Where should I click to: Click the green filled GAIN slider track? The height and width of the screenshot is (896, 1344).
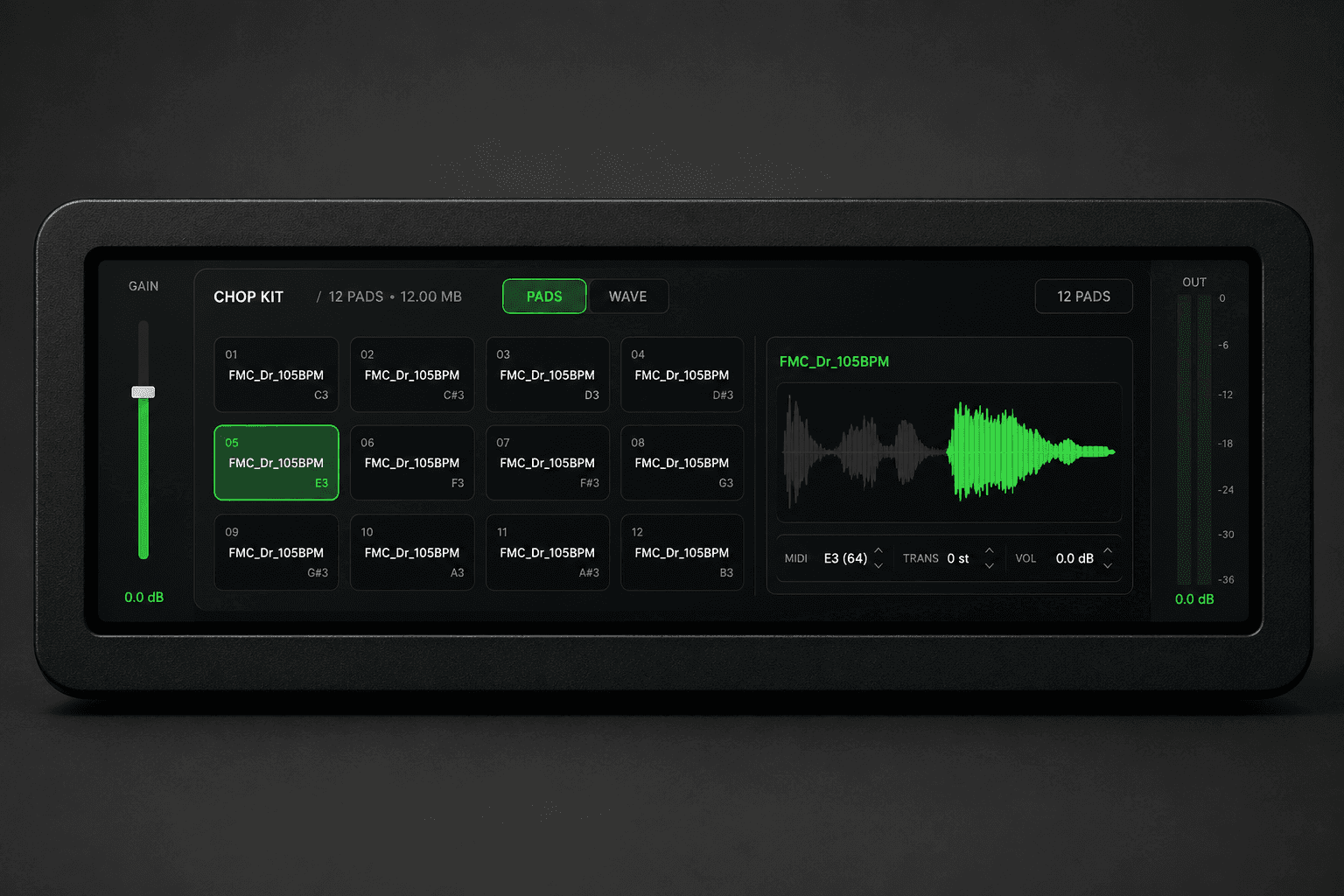[x=143, y=478]
